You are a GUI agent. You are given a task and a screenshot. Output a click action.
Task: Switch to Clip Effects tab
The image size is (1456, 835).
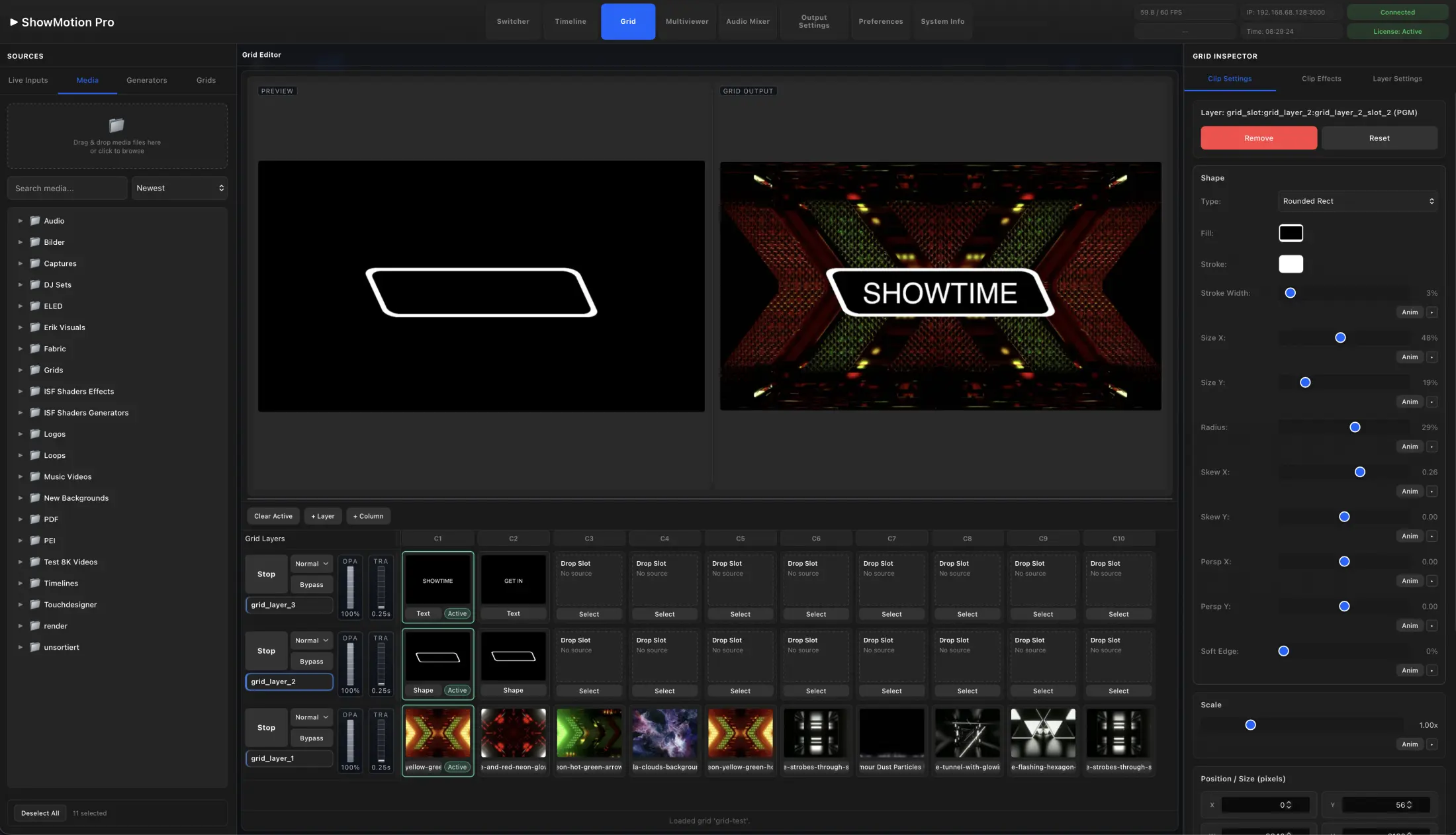coord(1321,79)
